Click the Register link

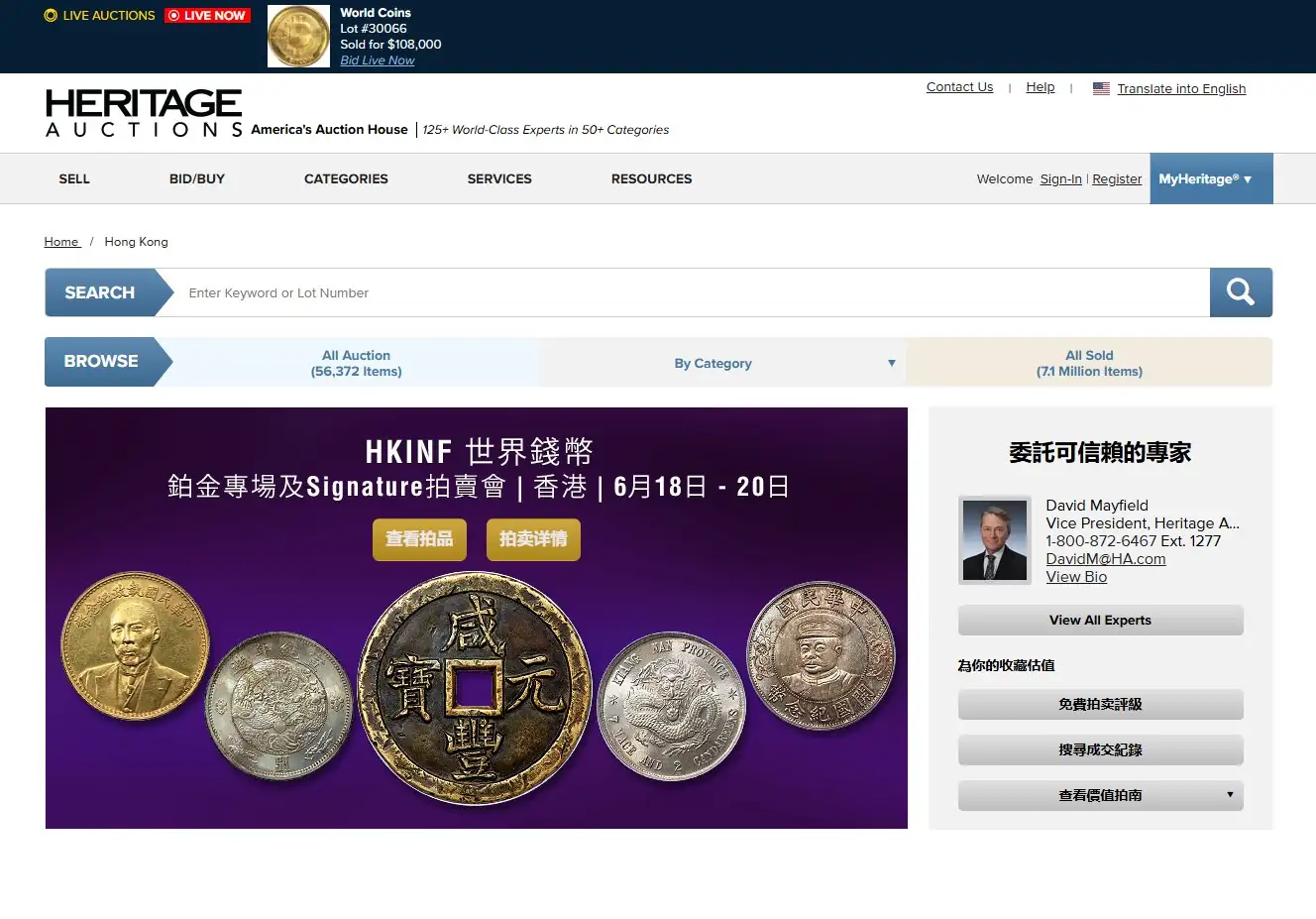[x=1117, y=178]
